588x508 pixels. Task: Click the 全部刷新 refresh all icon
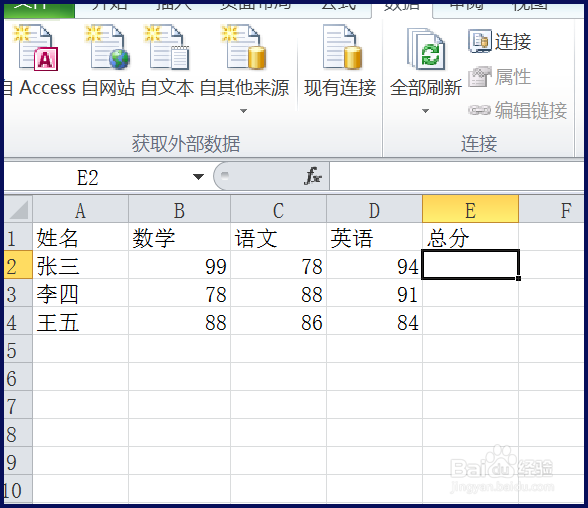tap(426, 49)
